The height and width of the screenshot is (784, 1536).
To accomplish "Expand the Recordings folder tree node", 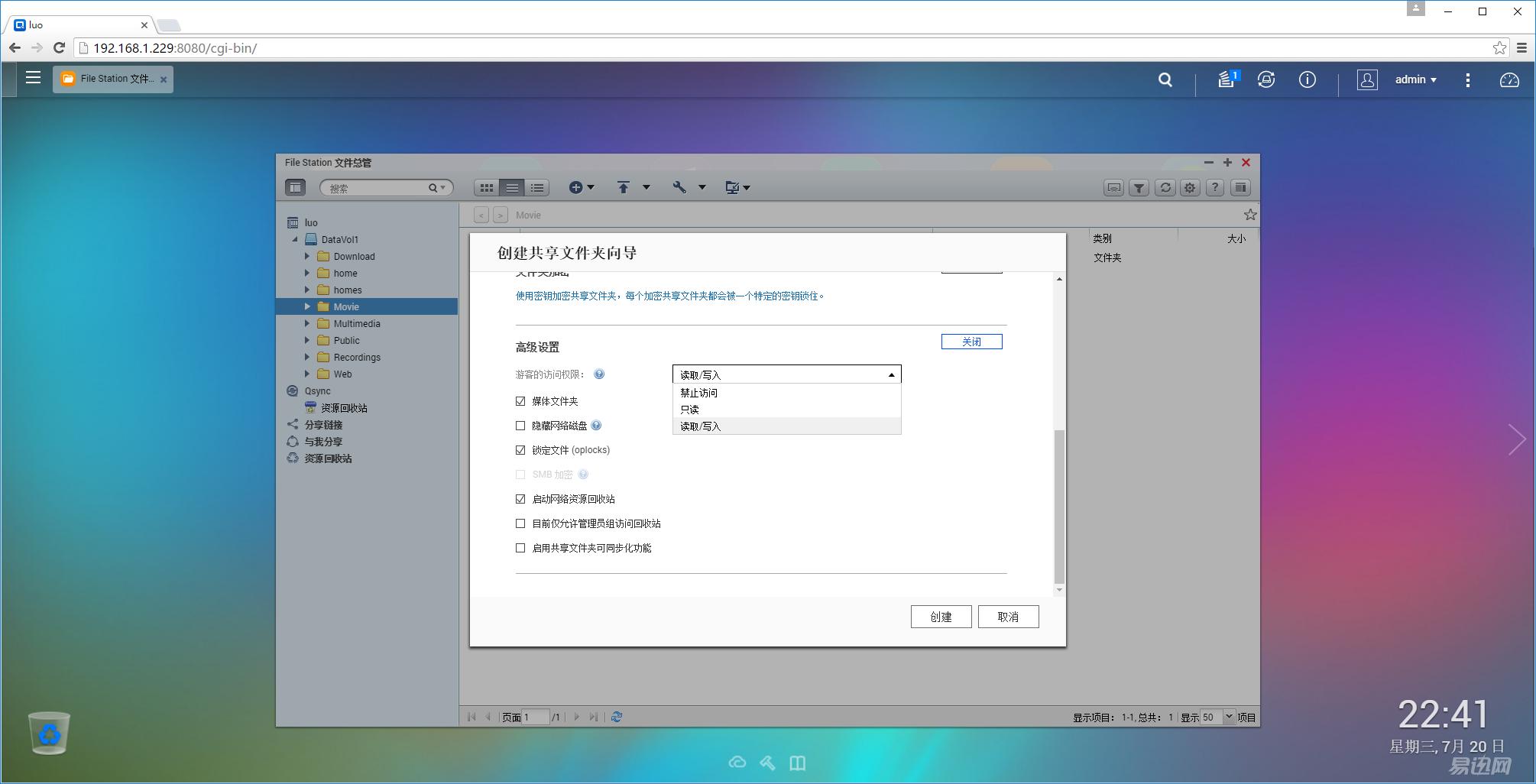I will click(307, 357).
